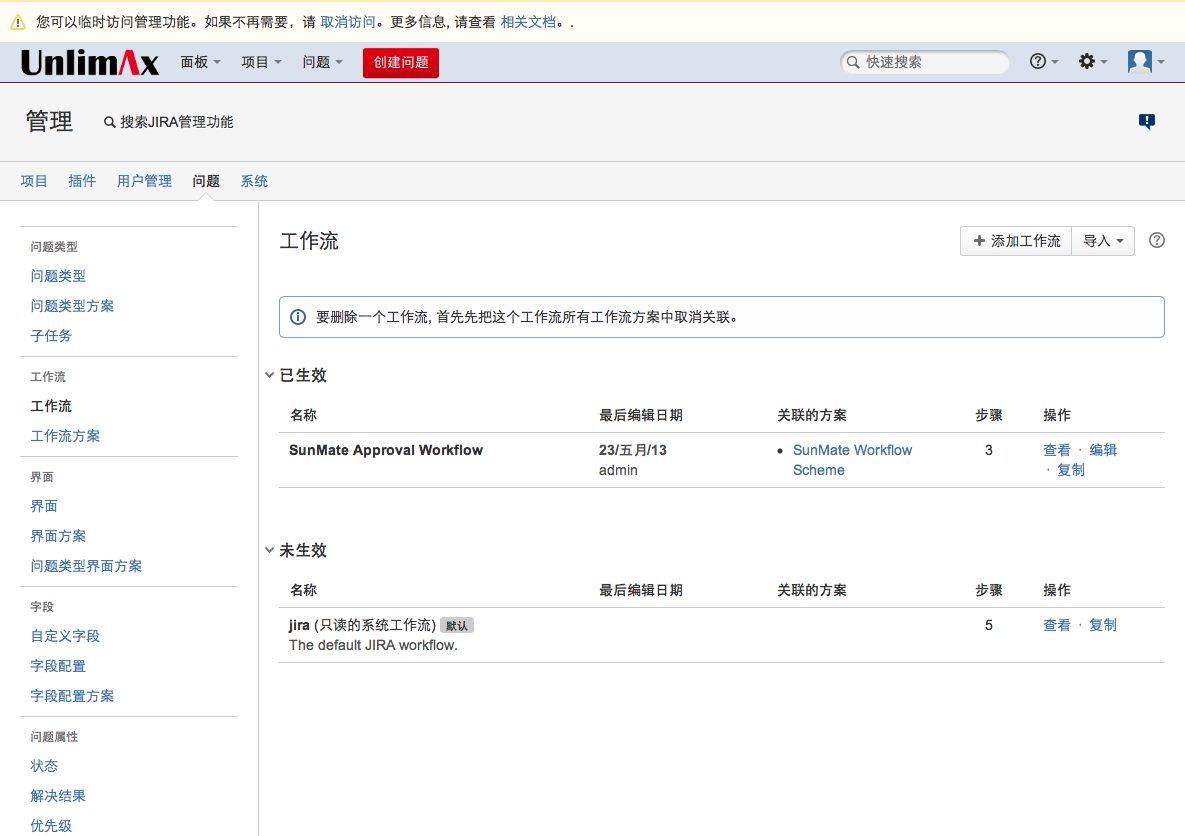
Task: Open the user avatar profile menu
Action: click(1145, 62)
